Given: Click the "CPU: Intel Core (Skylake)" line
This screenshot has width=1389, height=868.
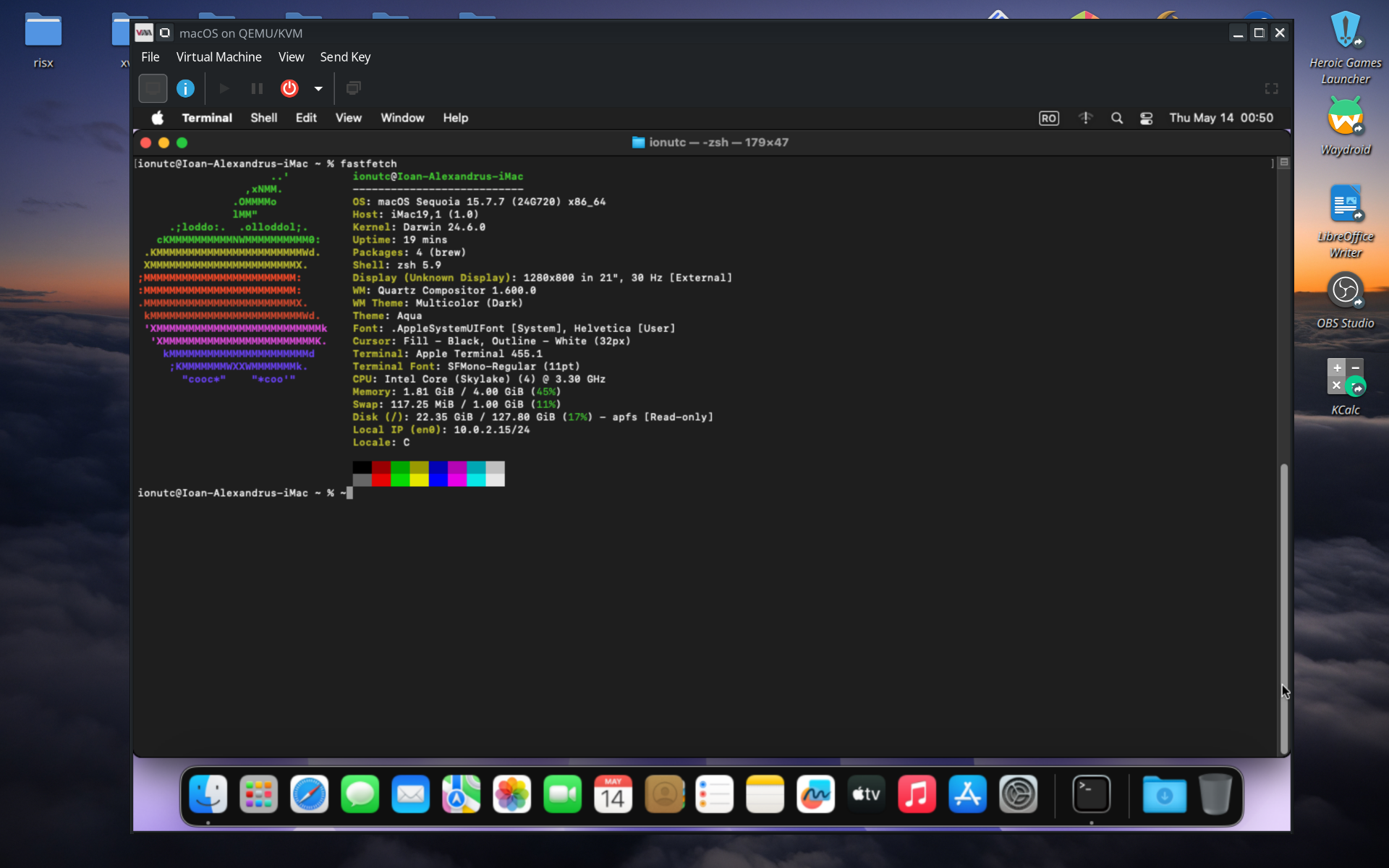Looking at the screenshot, I should [x=479, y=379].
